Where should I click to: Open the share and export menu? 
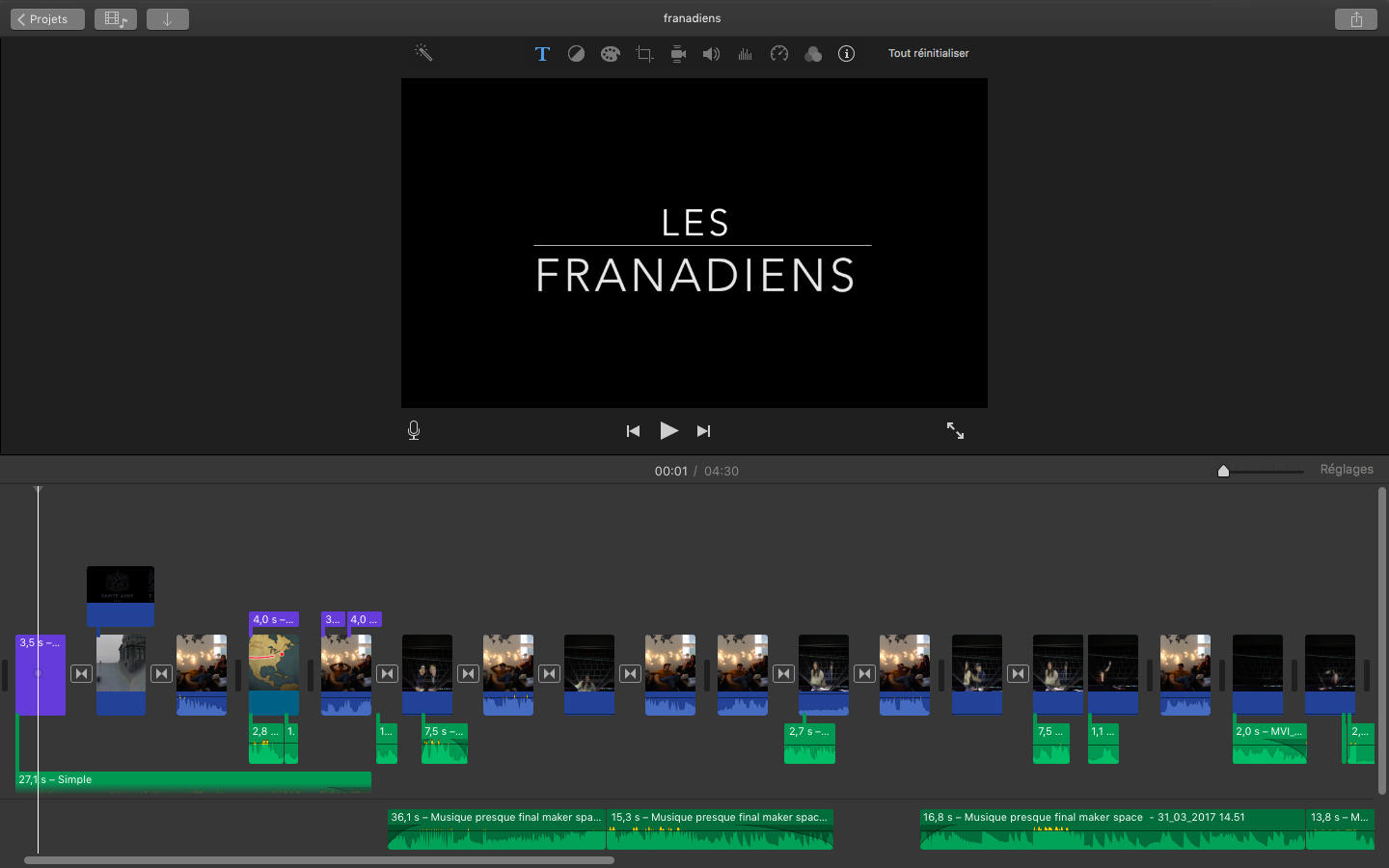pyautogui.click(x=1355, y=18)
